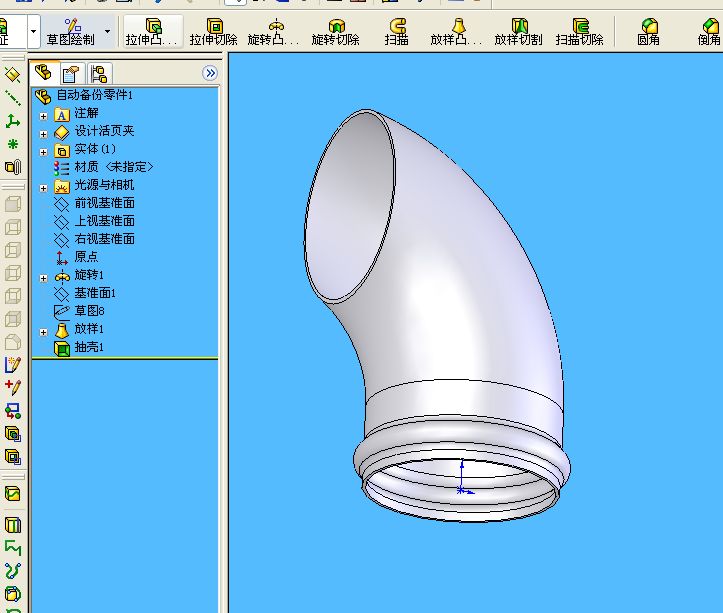Click the new sketch pencil icon in sidebar
The width and height of the screenshot is (723, 613).
[12, 364]
